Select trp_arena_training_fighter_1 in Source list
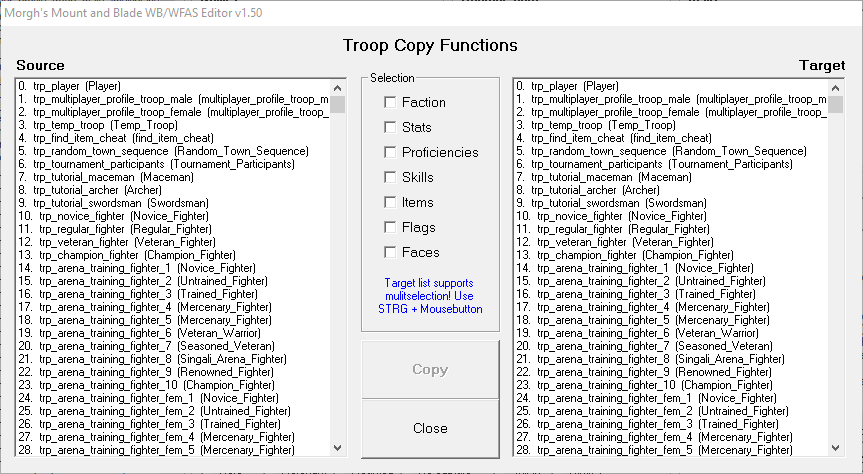 click(173, 268)
